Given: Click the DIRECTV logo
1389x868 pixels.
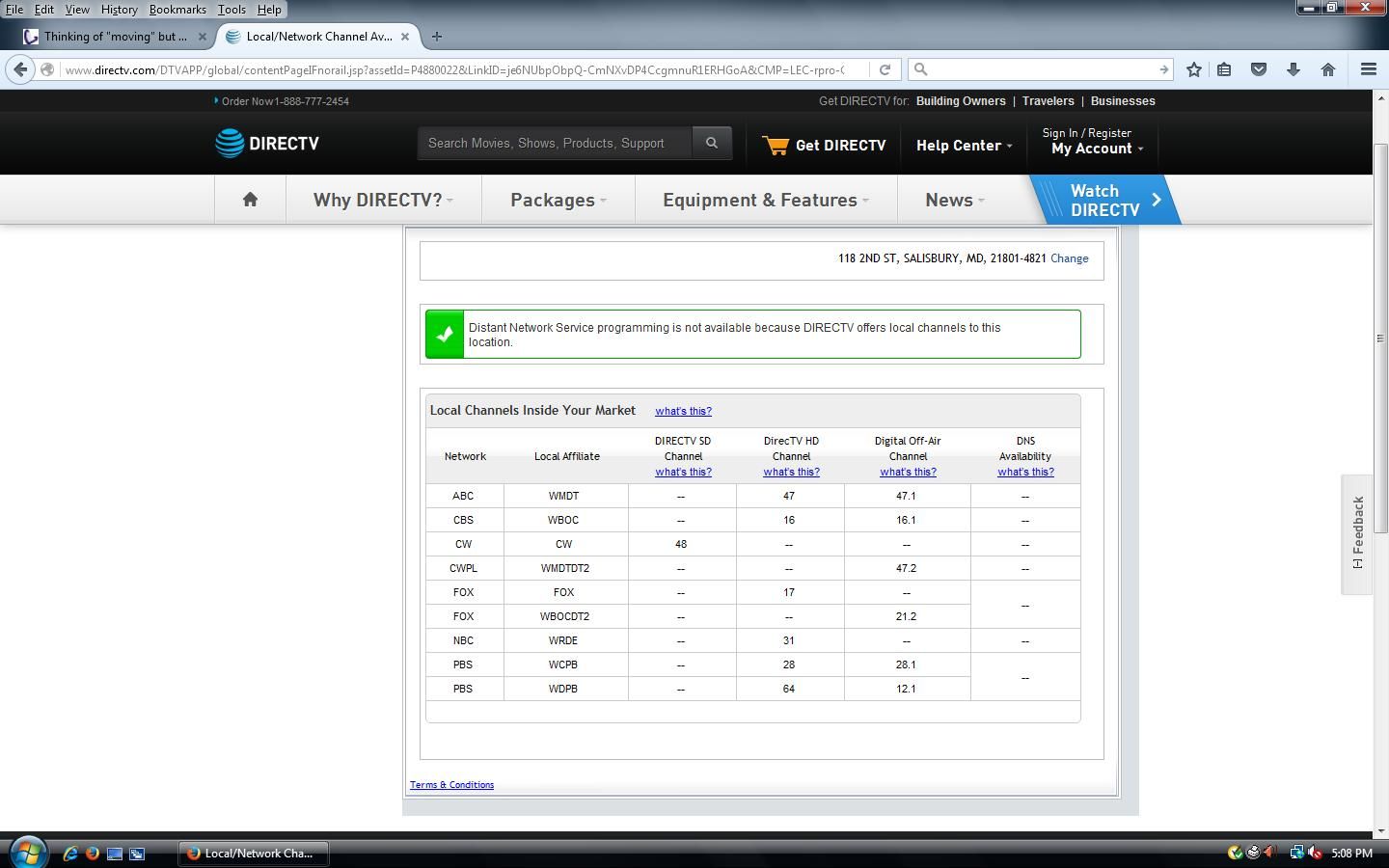Looking at the screenshot, I should pyautogui.click(x=267, y=143).
